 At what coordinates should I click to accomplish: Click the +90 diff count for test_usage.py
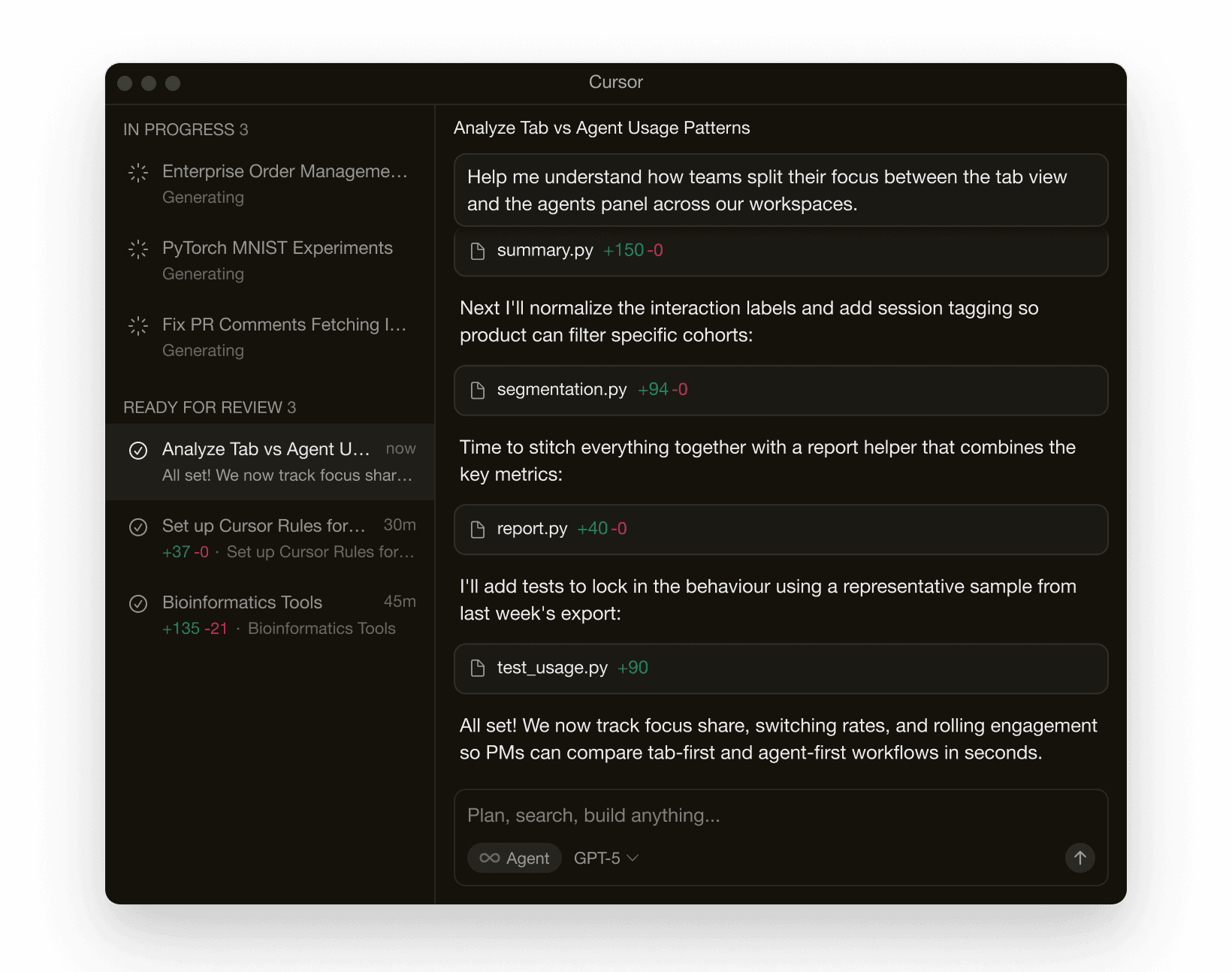(x=633, y=668)
